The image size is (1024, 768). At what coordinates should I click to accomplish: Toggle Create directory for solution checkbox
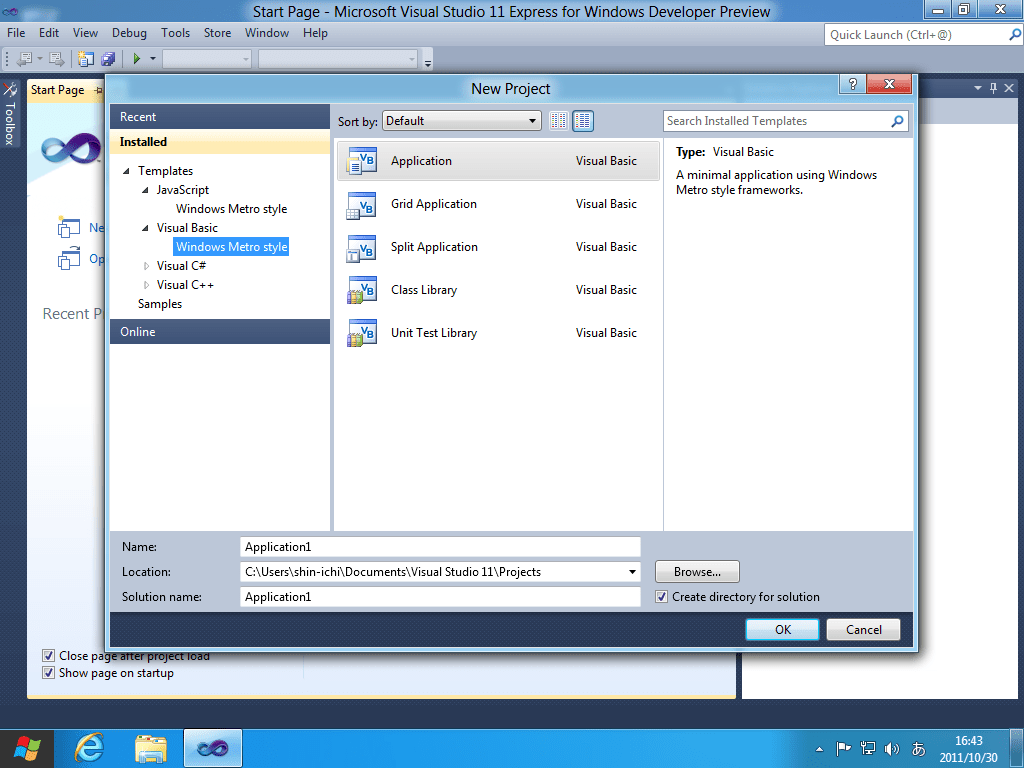(x=662, y=597)
